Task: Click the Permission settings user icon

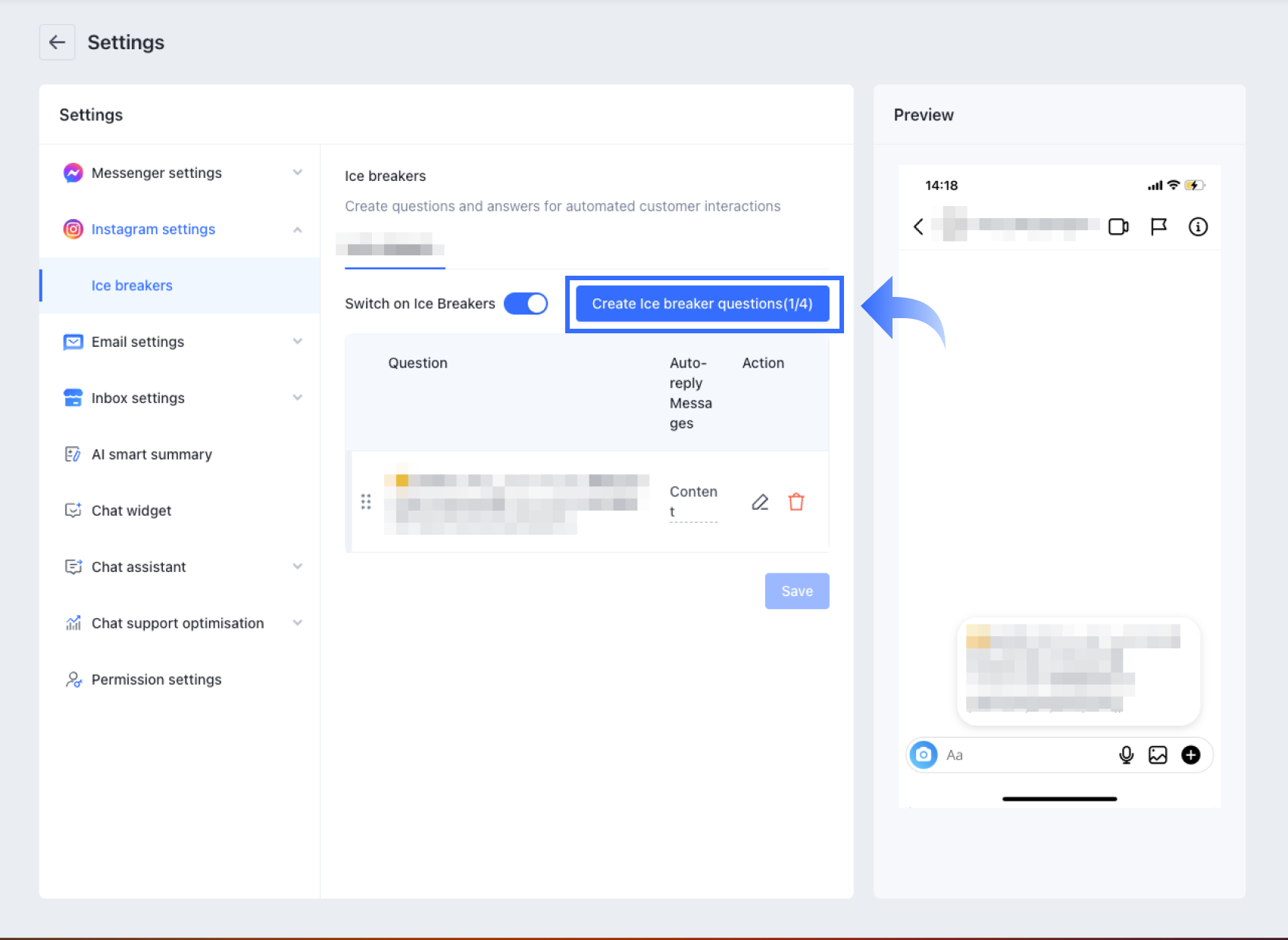Action: 73,679
